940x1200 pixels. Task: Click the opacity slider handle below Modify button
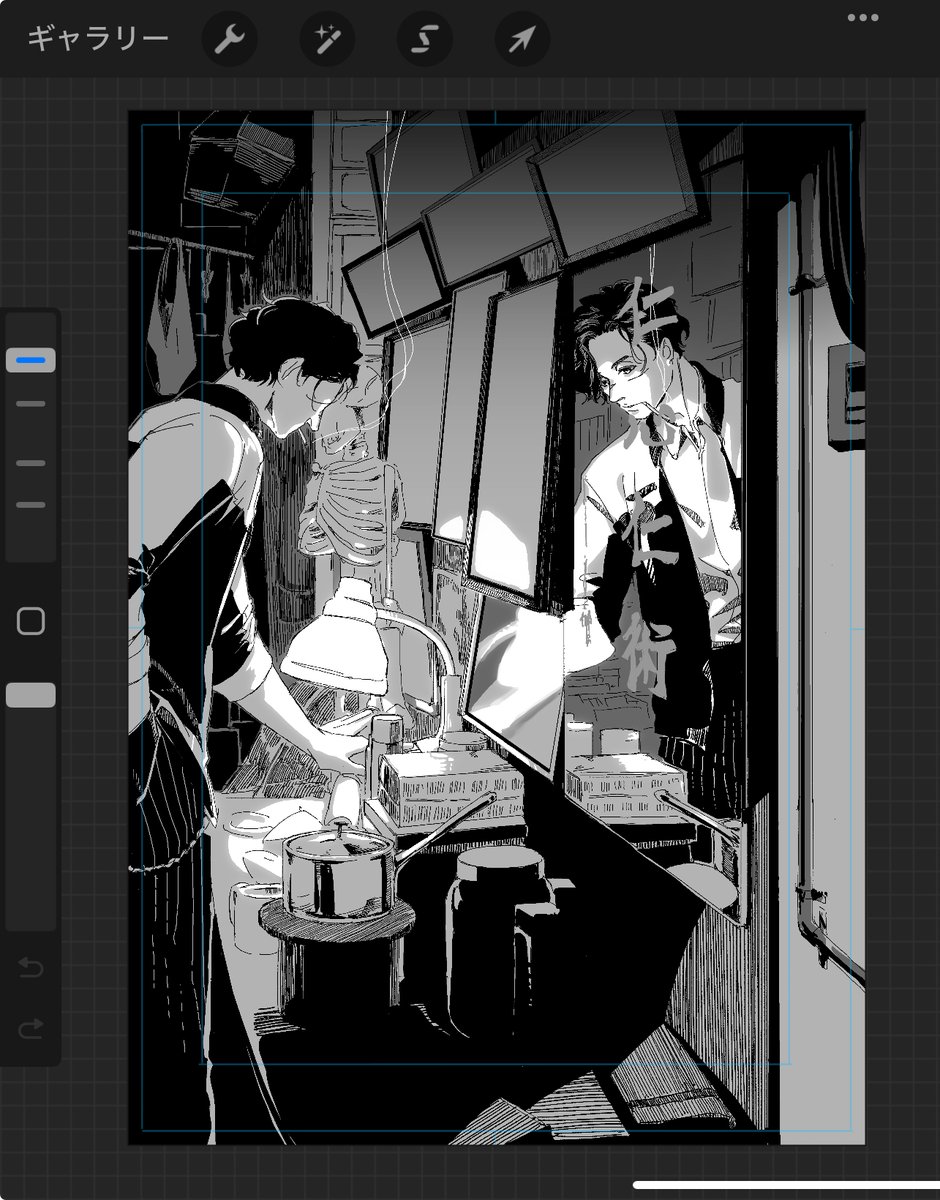point(31,696)
